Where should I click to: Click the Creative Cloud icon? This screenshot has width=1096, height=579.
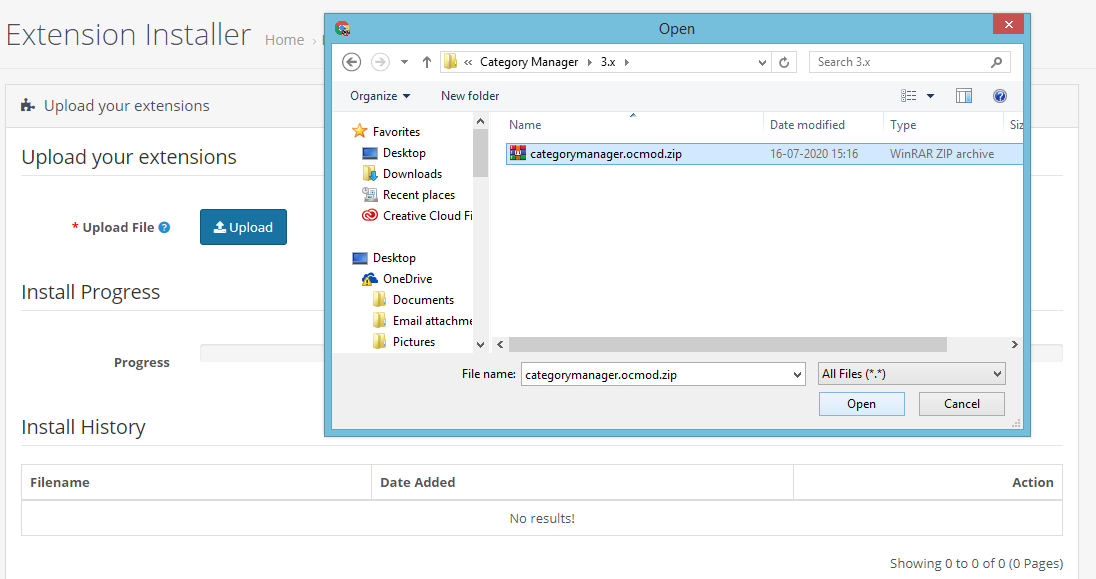[x=370, y=215]
